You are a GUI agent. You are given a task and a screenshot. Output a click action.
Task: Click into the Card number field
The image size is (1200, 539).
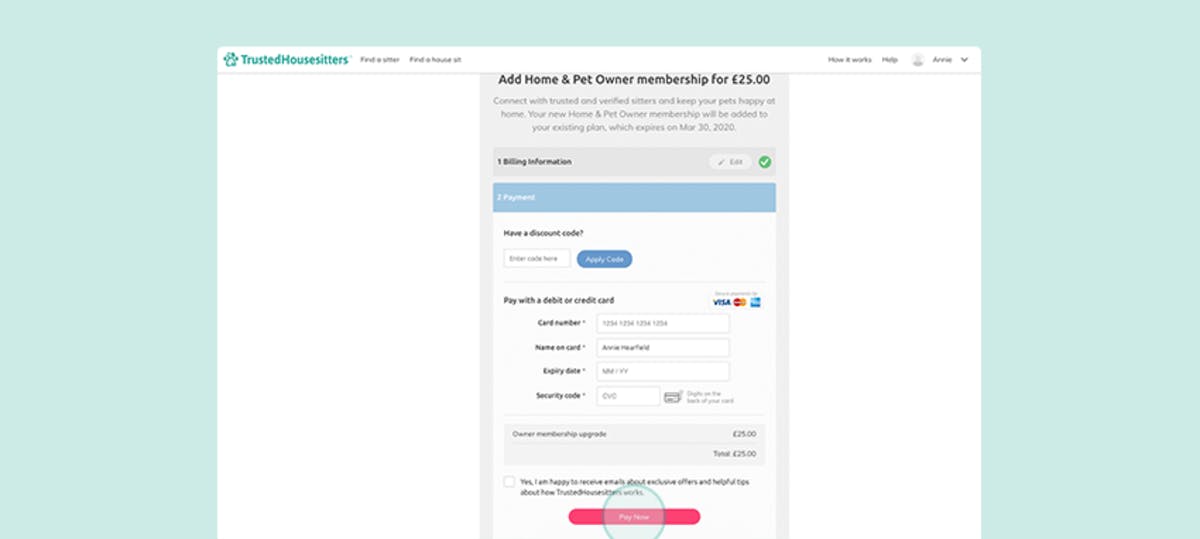click(x=663, y=324)
